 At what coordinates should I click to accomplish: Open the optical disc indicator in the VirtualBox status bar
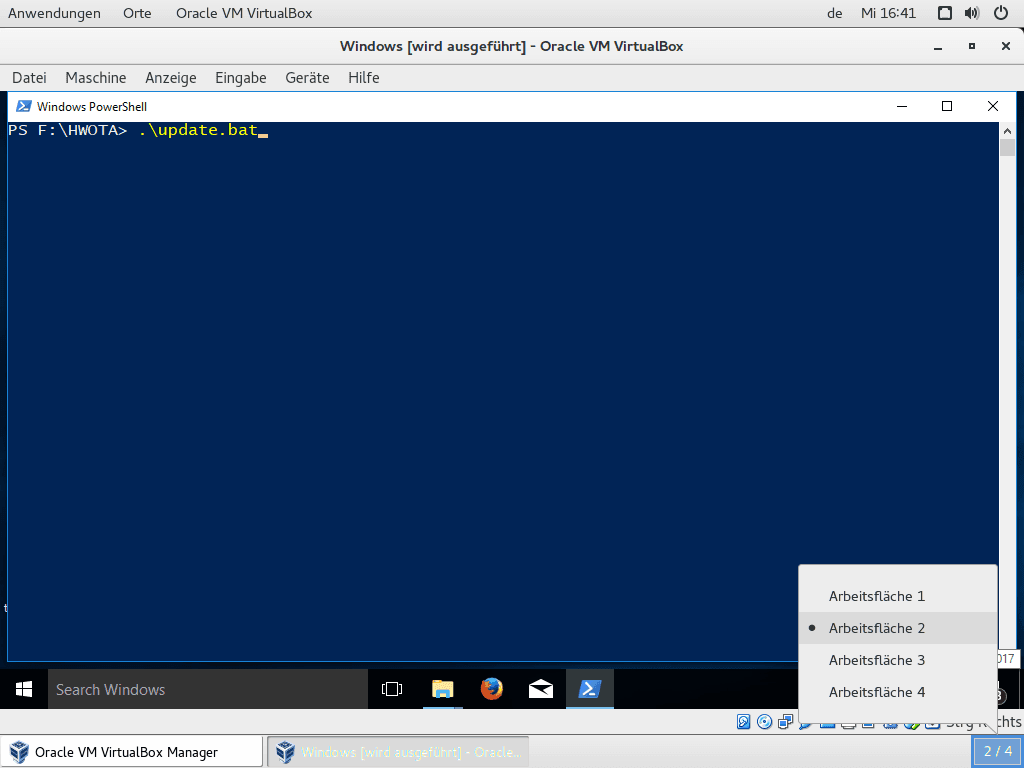765,722
